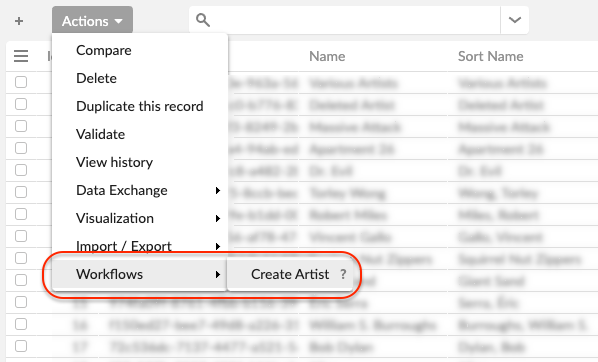This screenshot has width=598, height=362.
Task: Select the Eric Serra row checkbox
Action: coord(21,302)
